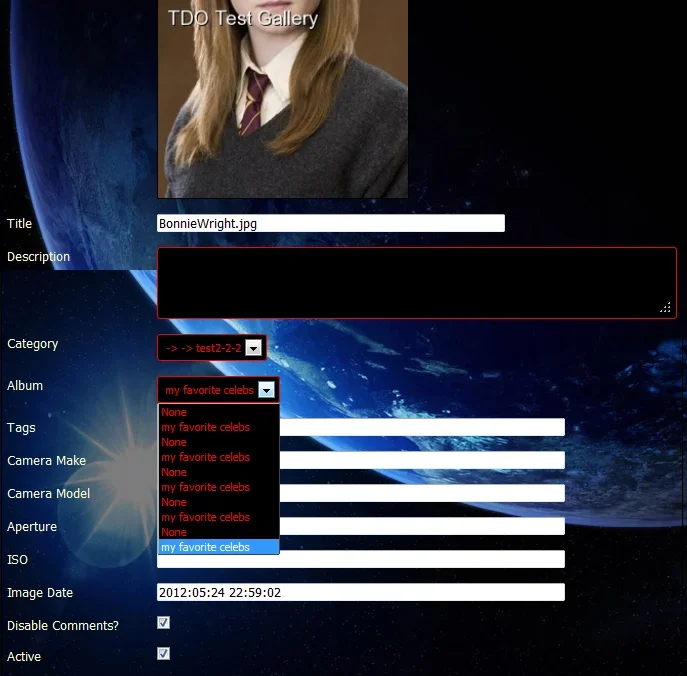Image resolution: width=687 pixels, height=676 pixels.
Task: Click the Active label
Action: tap(24, 657)
